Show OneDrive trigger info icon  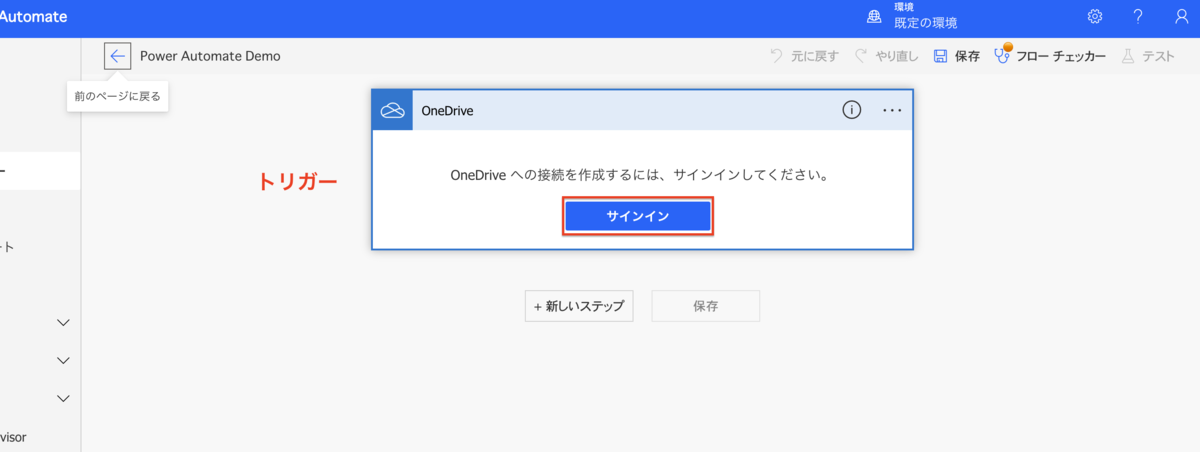pos(851,110)
